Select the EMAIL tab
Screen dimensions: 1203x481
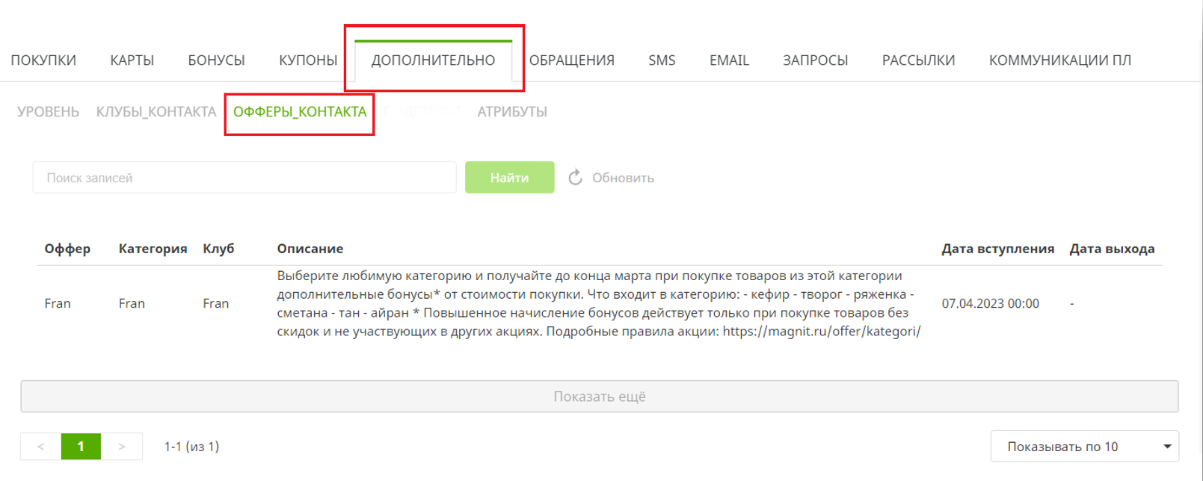(x=729, y=60)
